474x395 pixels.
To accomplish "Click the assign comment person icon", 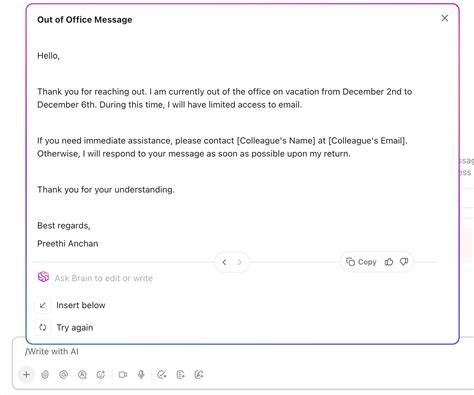I will tap(82, 375).
